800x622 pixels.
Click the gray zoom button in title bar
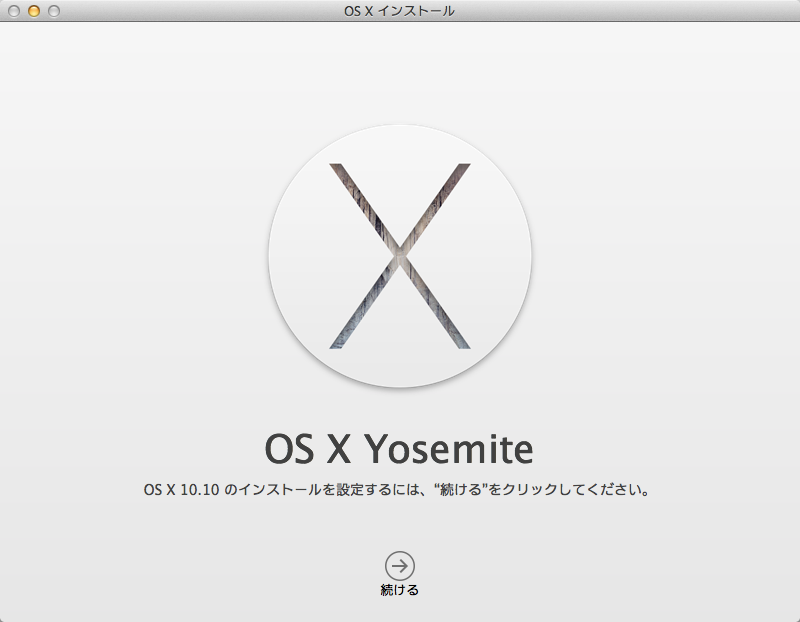click(x=54, y=11)
